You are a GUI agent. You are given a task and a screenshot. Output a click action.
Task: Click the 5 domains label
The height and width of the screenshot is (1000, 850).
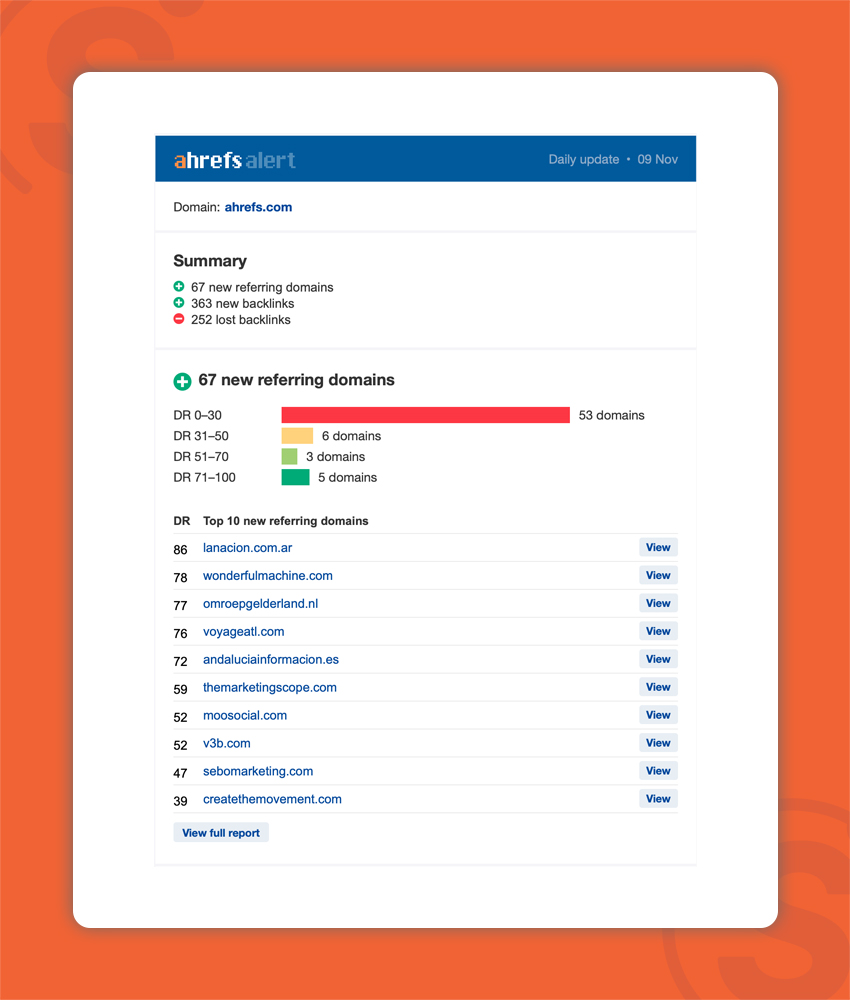pos(348,478)
